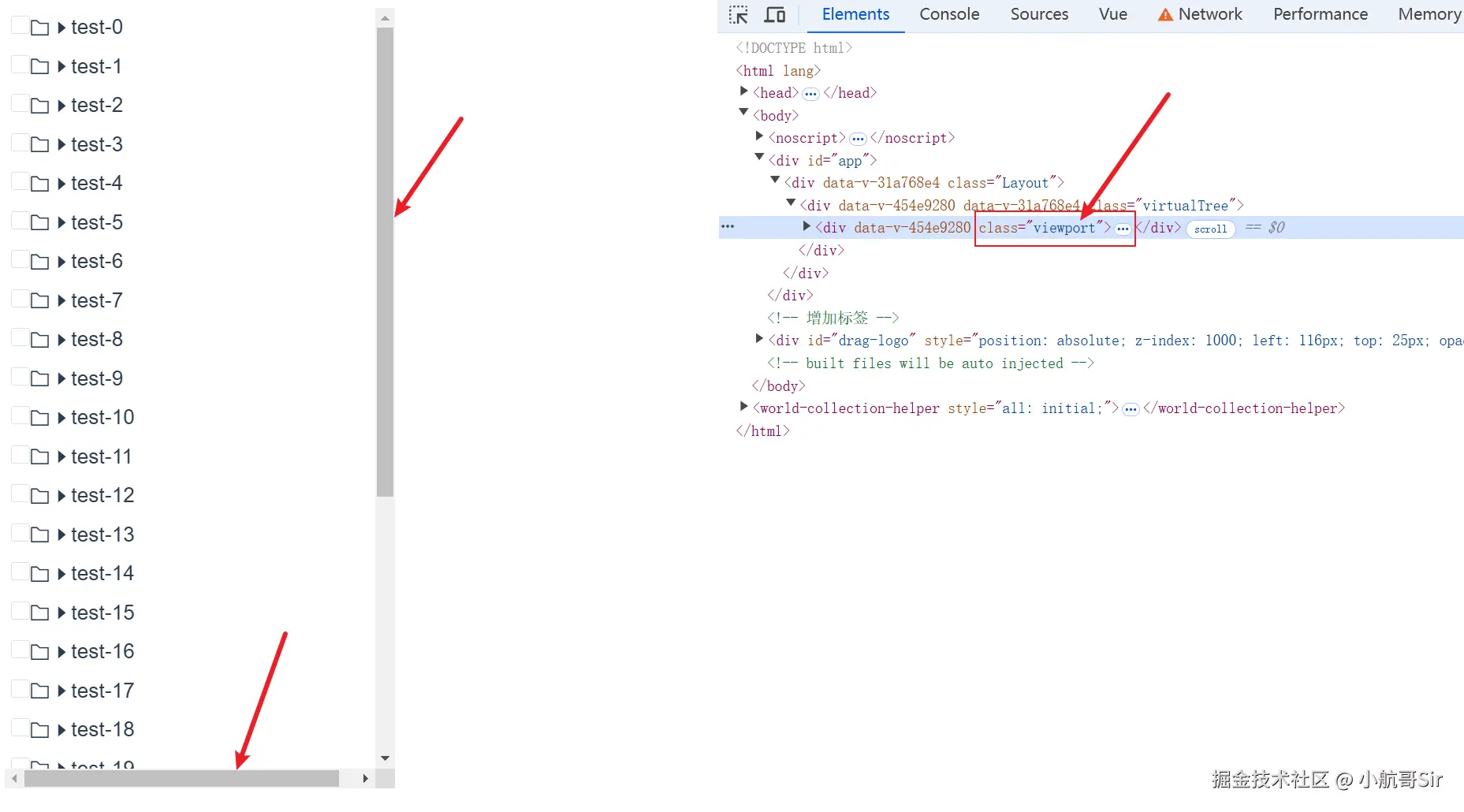The height and width of the screenshot is (812, 1464).
Task: Click the vertical scrollbar thumb
Action: tap(385, 262)
